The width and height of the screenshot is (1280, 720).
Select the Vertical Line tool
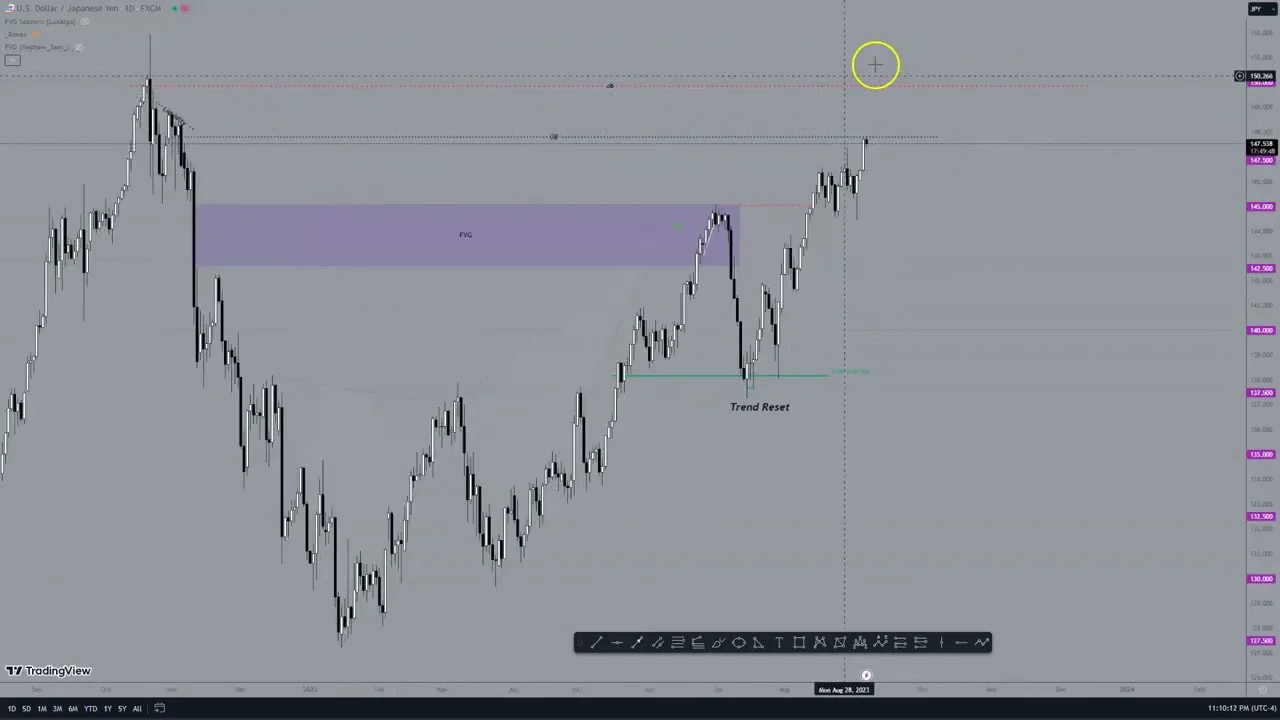[x=941, y=643]
